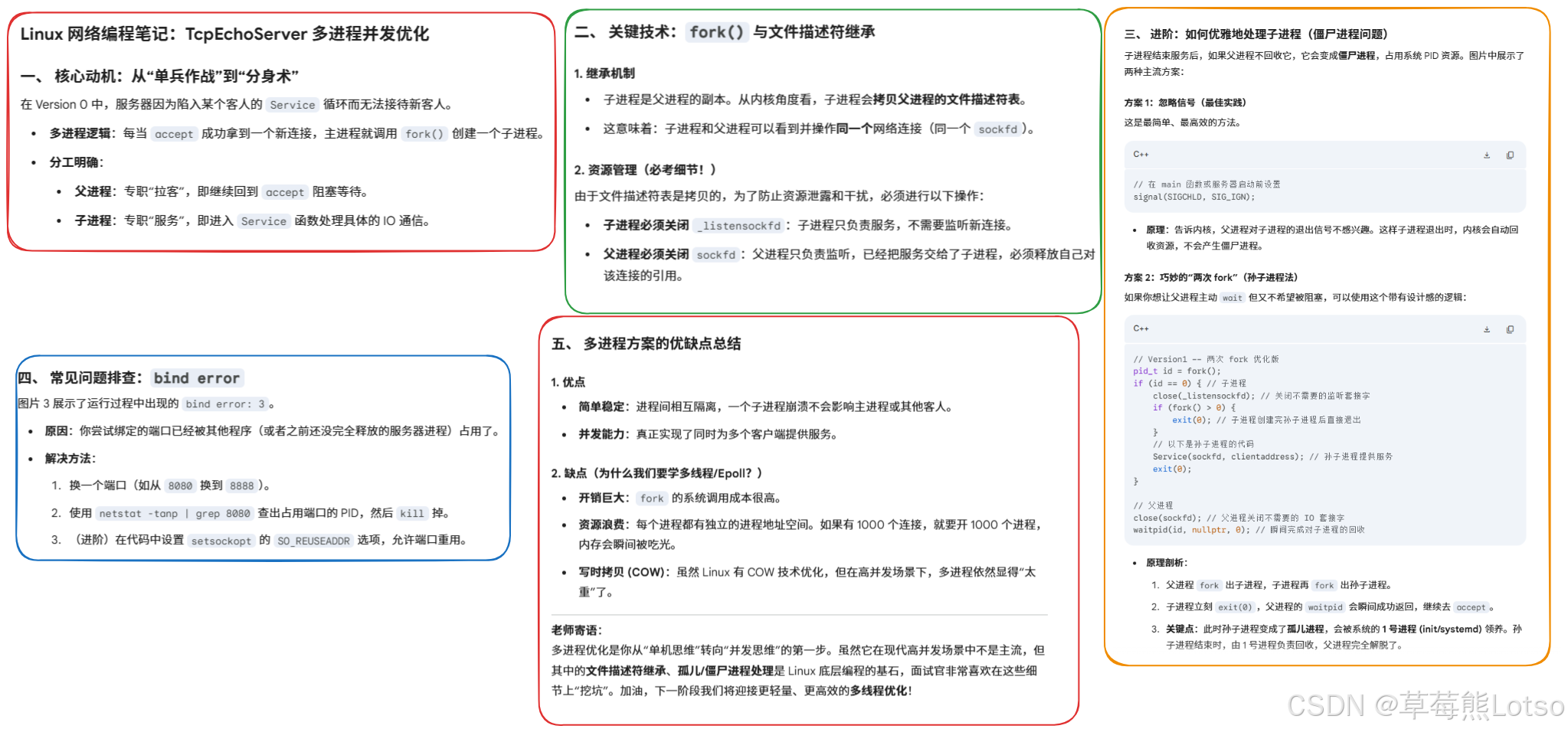Click "accept" chip in 原理剖析 step 2
The height and width of the screenshot is (732, 1568).
(1471, 607)
